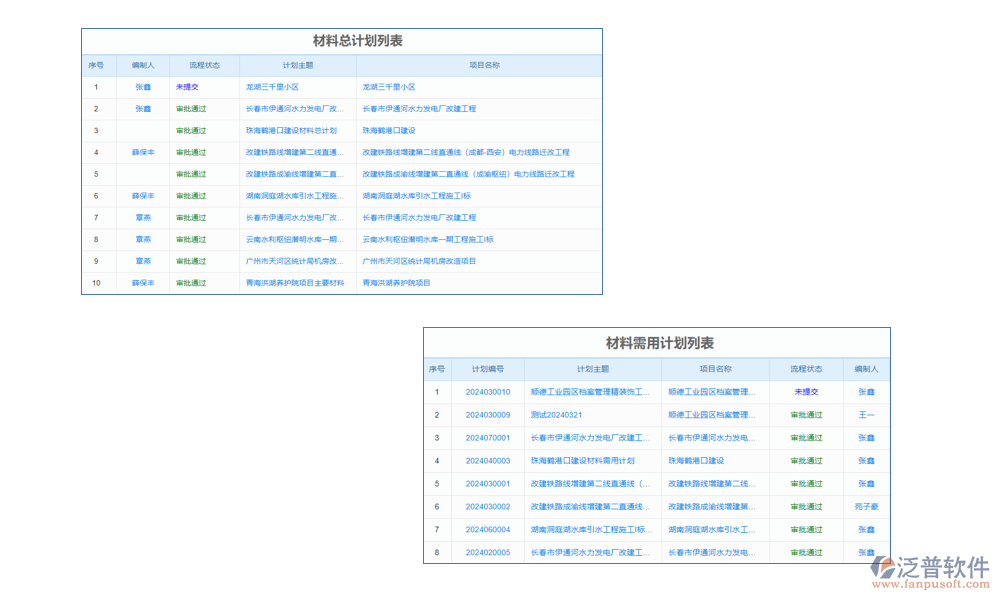1000x600 pixels.
Task: Click 未提交 status in 材料需用计划列表
Action: (806, 392)
